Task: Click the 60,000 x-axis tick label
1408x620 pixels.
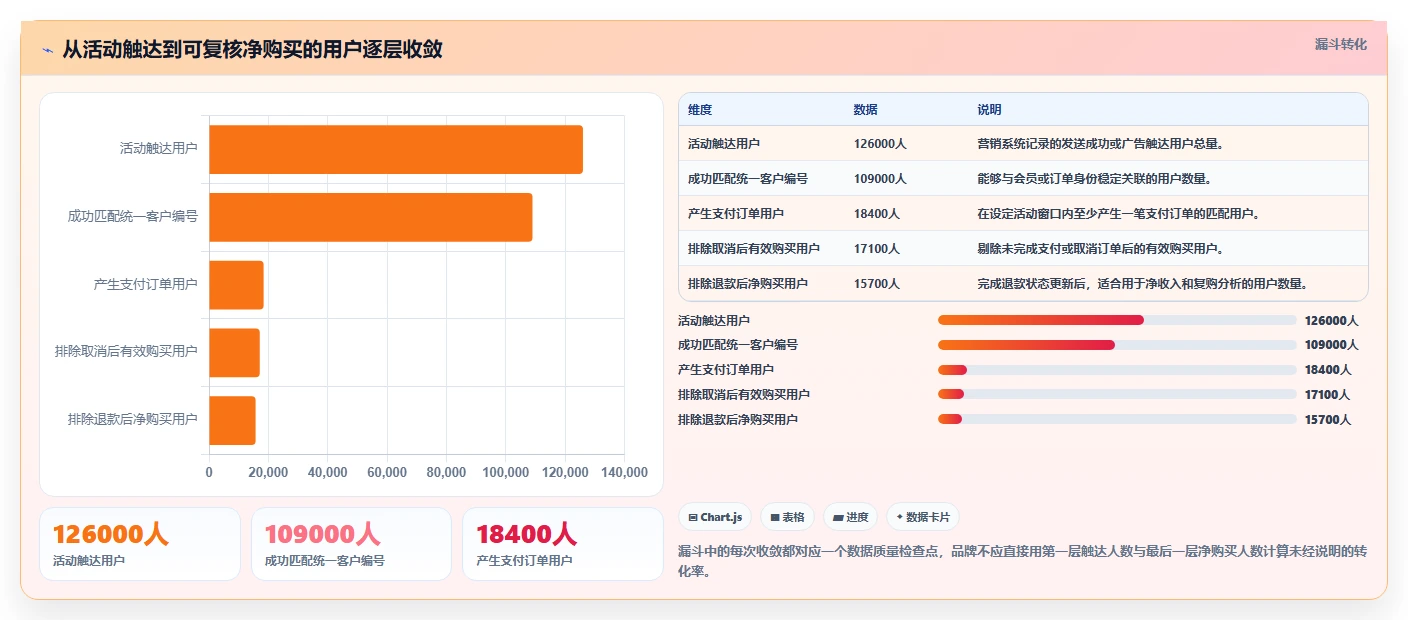Action: [x=387, y=473]
